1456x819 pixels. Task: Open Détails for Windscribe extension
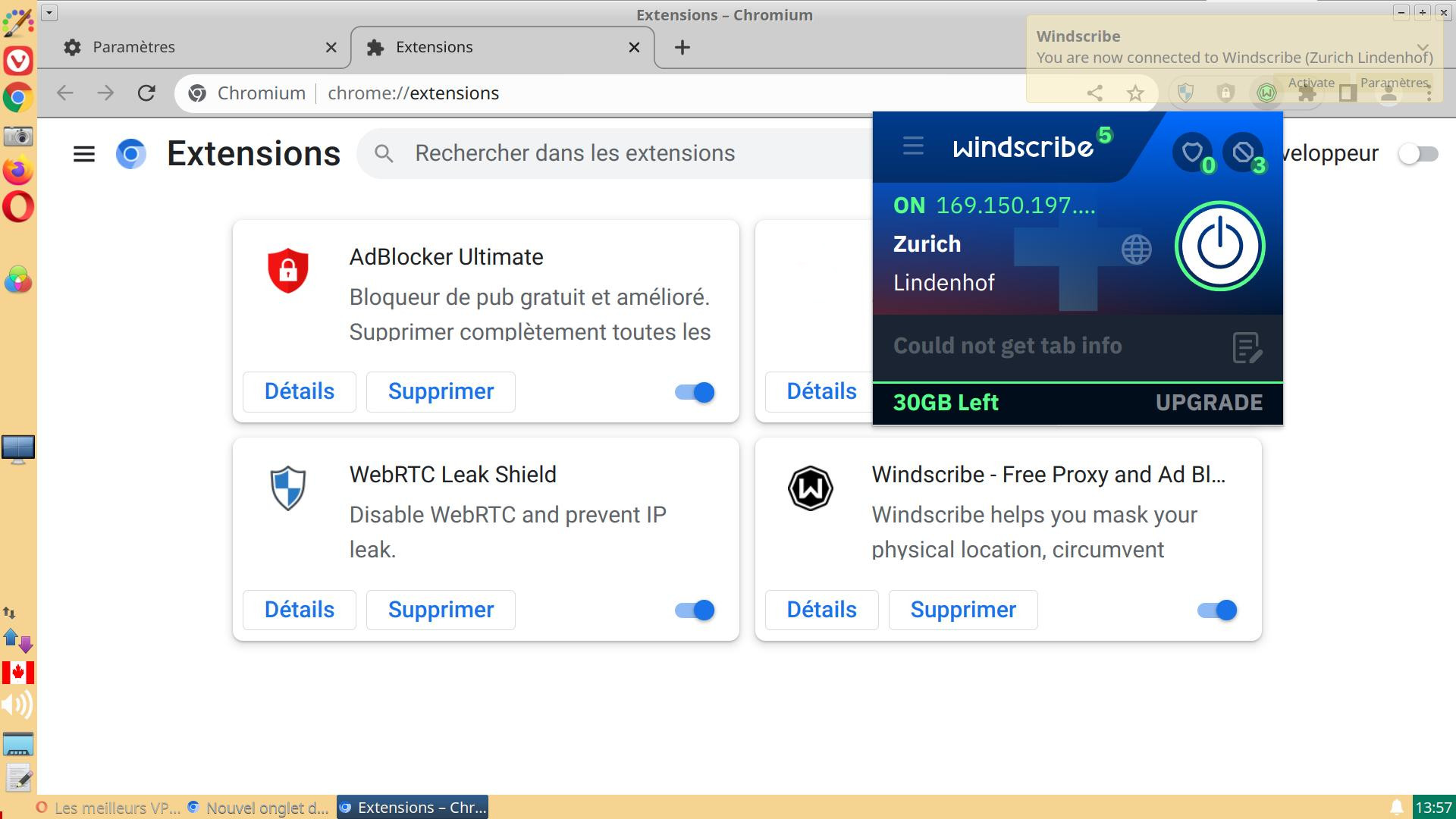(x=822, y=610)
